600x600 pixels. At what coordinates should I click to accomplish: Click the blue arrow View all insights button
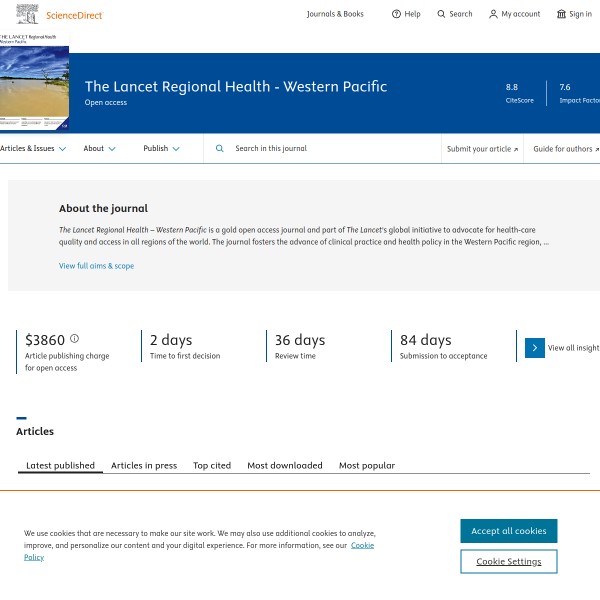point(535,348)
